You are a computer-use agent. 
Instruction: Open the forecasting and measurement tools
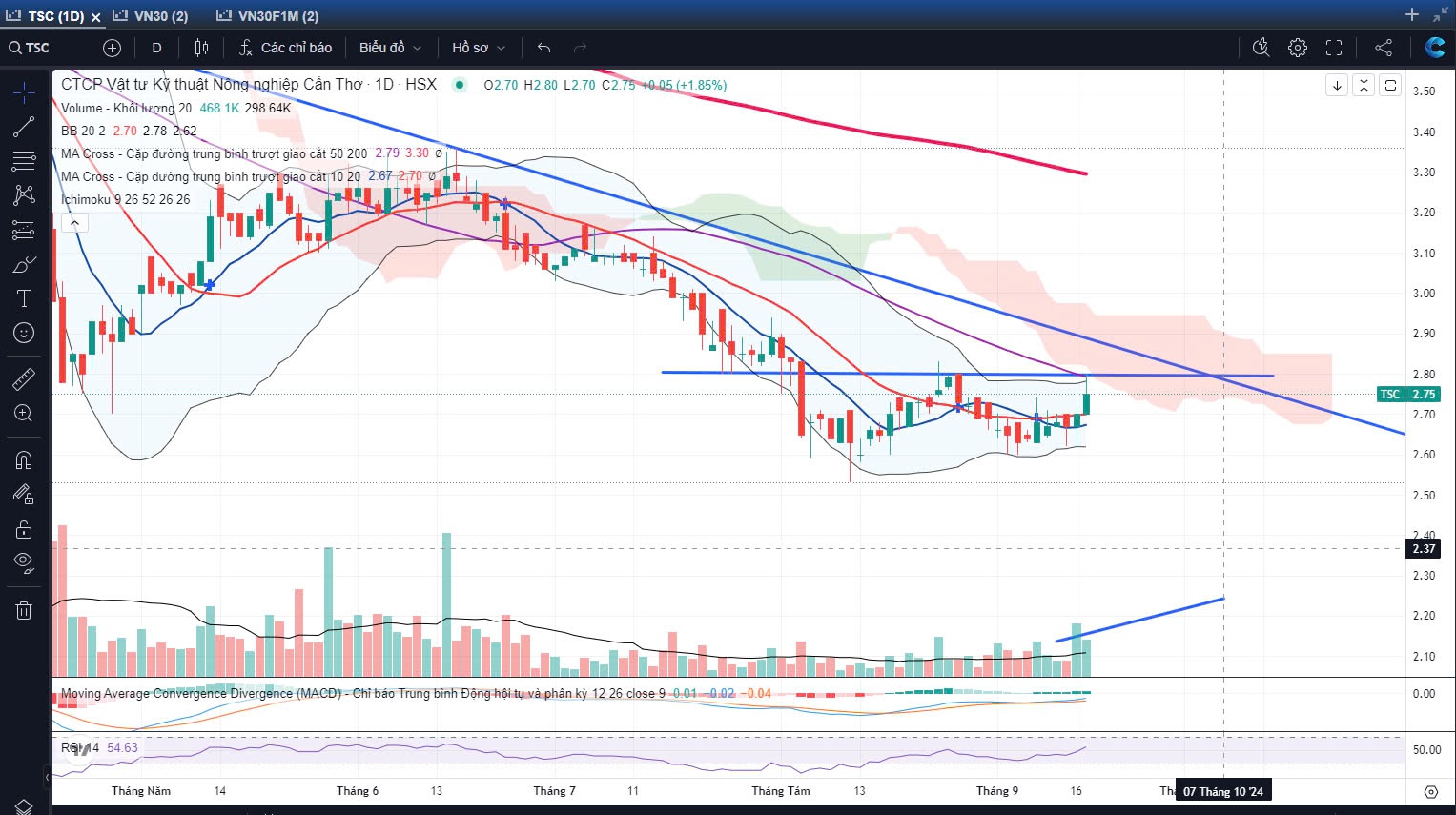point(24,230)
